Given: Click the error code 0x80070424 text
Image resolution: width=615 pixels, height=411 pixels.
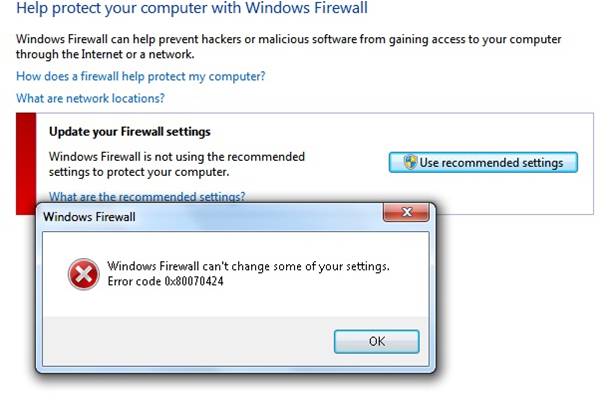Looking at the screenshot, I should pos(166,281).
